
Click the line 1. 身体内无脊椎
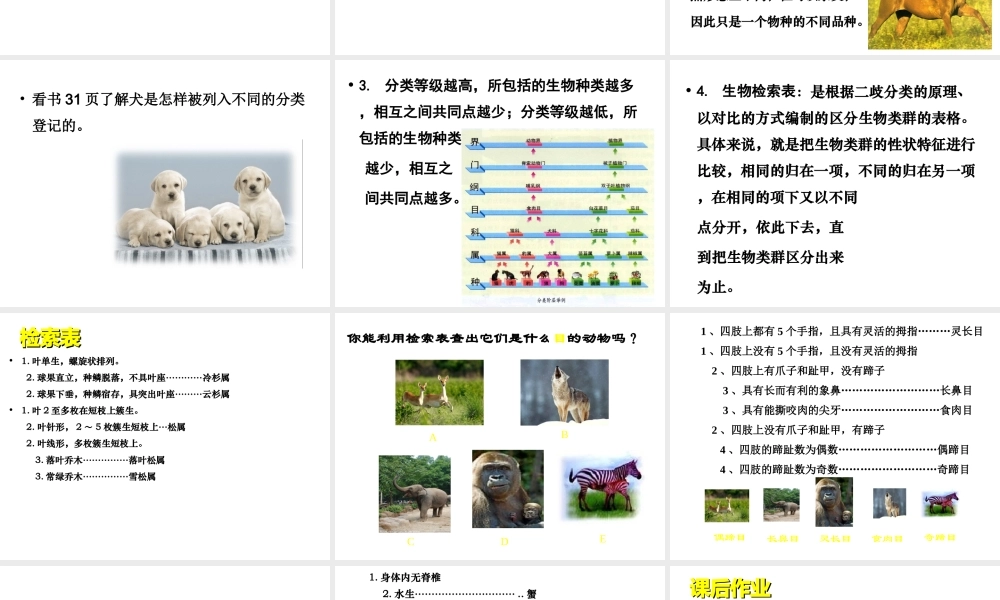pyautogui.click(x=405, y=577)
